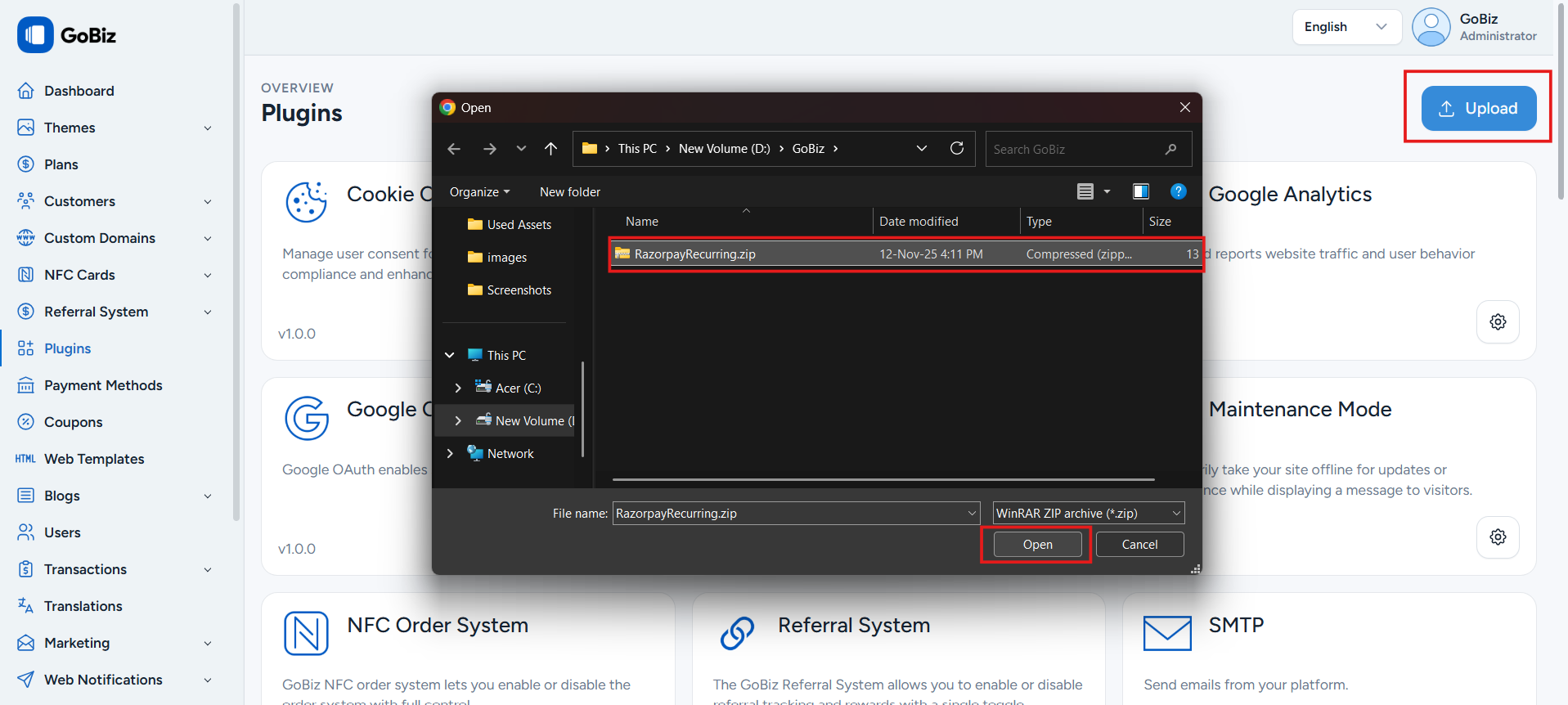Expand the Custom Domains chevron
1568x705 pixels.
[208, 239]
